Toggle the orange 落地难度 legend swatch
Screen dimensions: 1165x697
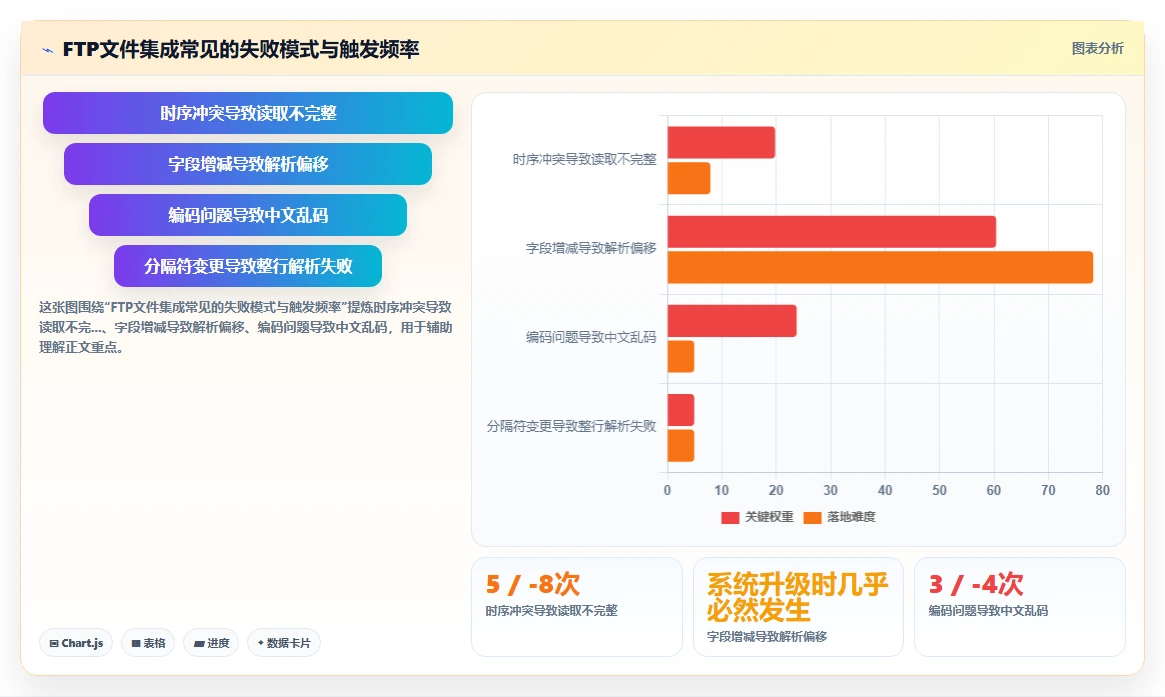pyautogui.click(x=812, y=517)
